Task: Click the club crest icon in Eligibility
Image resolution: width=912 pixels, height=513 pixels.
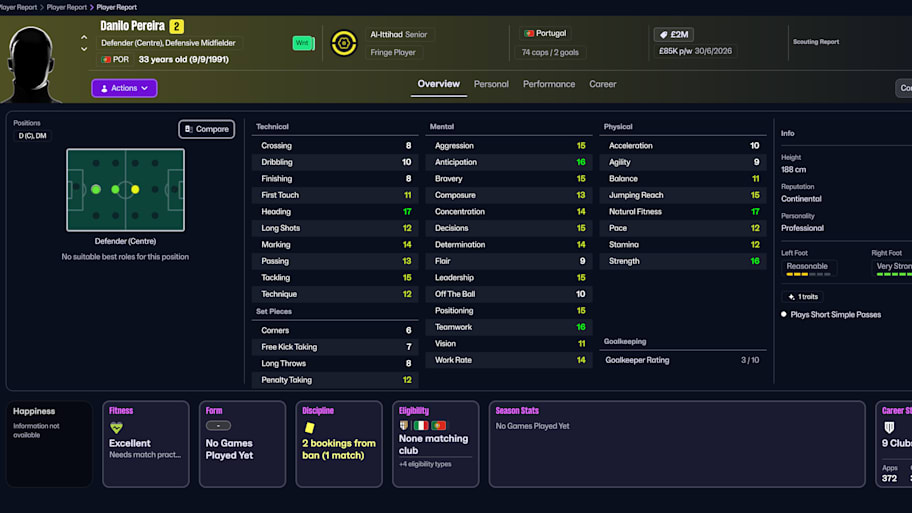Action: pyautogui.click(x=404, y=426)
